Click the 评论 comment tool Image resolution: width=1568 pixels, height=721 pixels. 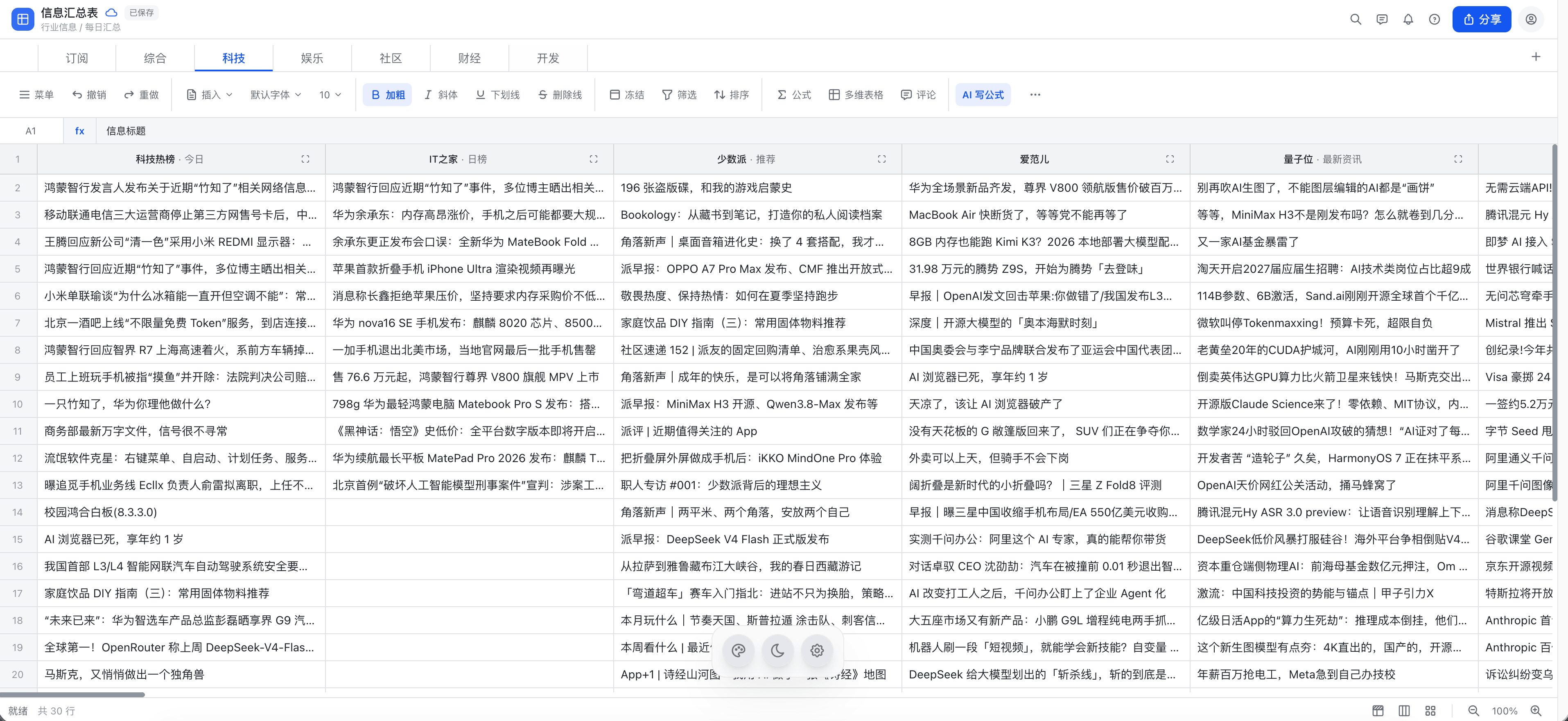pyautogui.click(x=919, y=94)
